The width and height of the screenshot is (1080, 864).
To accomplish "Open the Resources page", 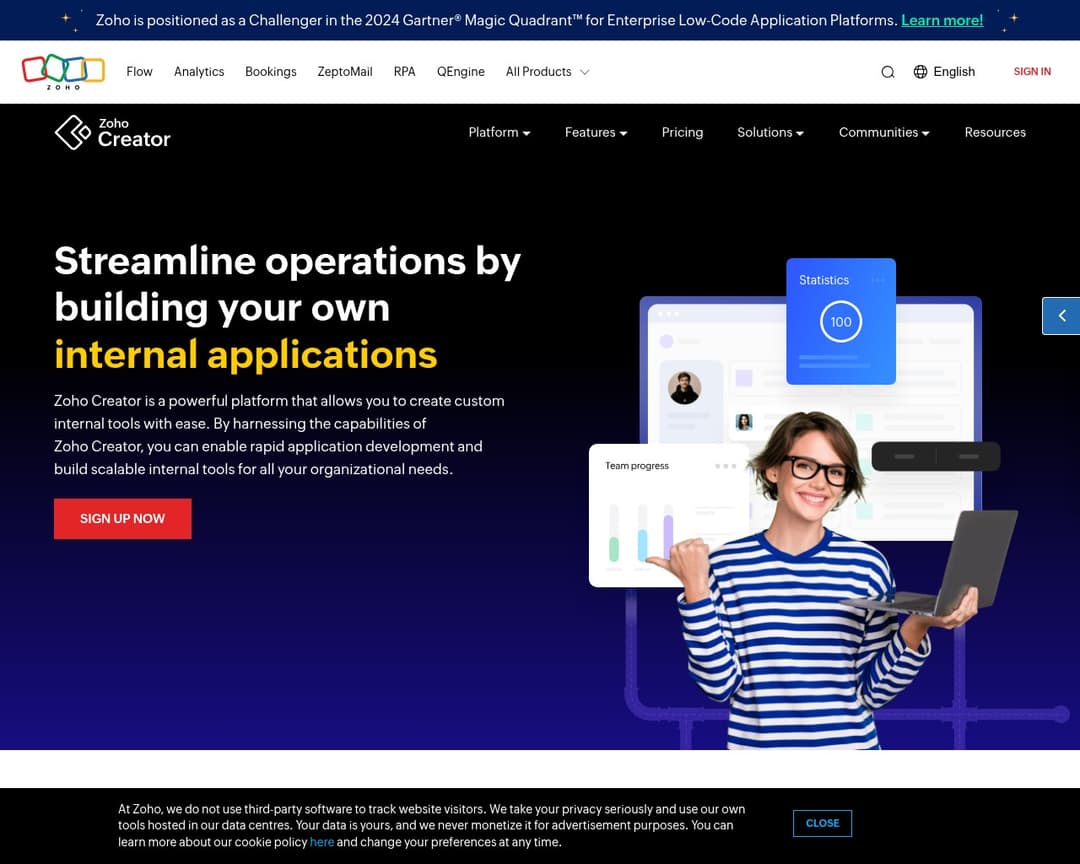I will [x=995, y=132].
